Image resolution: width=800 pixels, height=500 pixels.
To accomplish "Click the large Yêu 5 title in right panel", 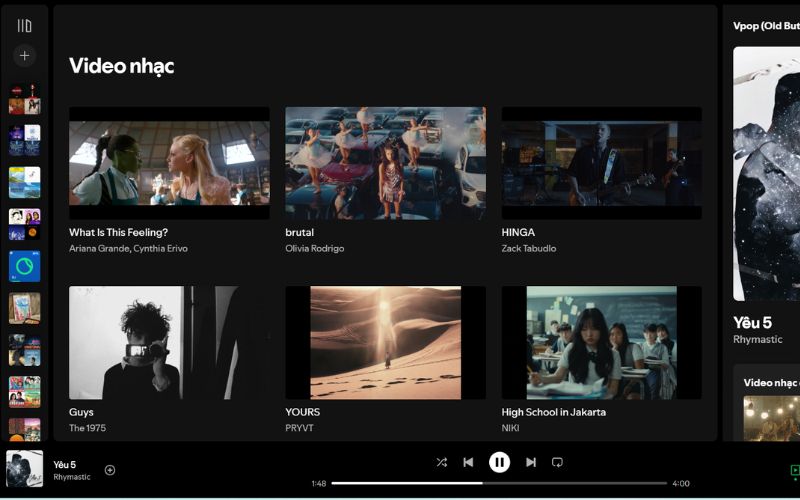I will click(753, 322).
